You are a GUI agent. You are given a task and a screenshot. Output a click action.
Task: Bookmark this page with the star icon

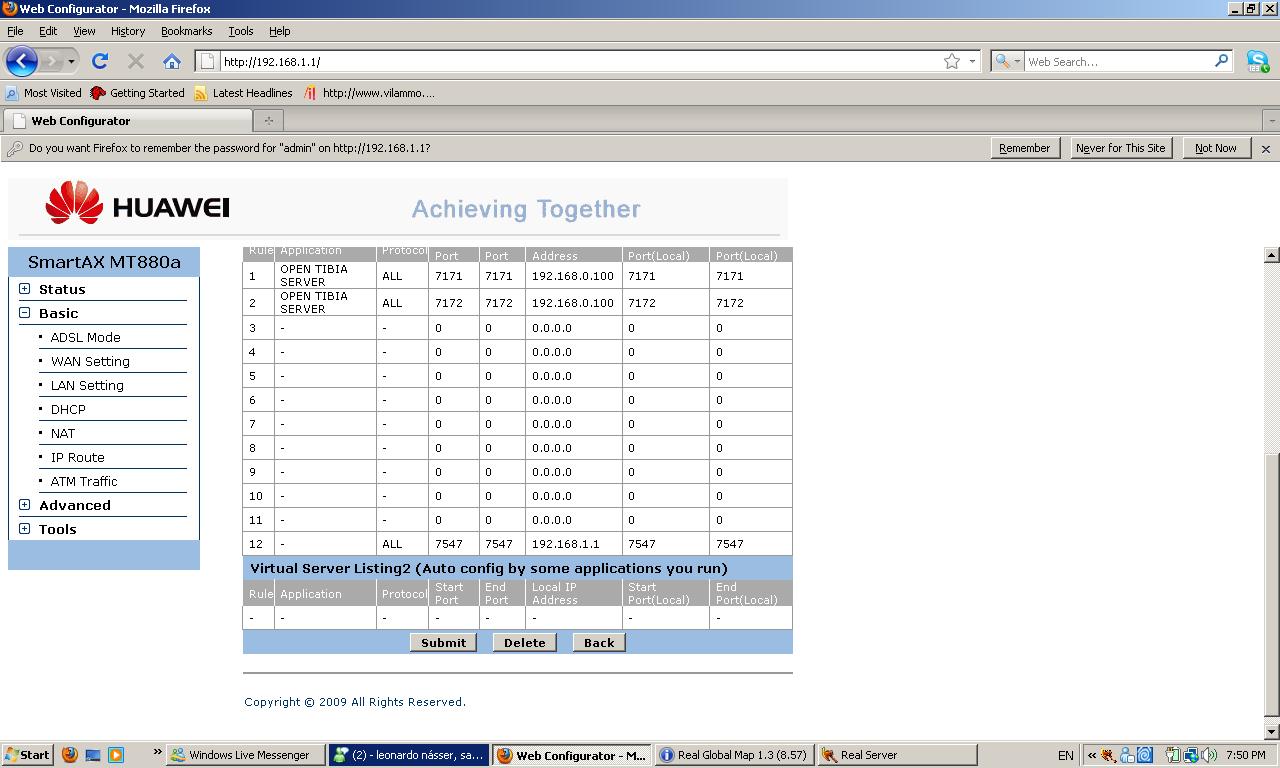coord(952,61)
